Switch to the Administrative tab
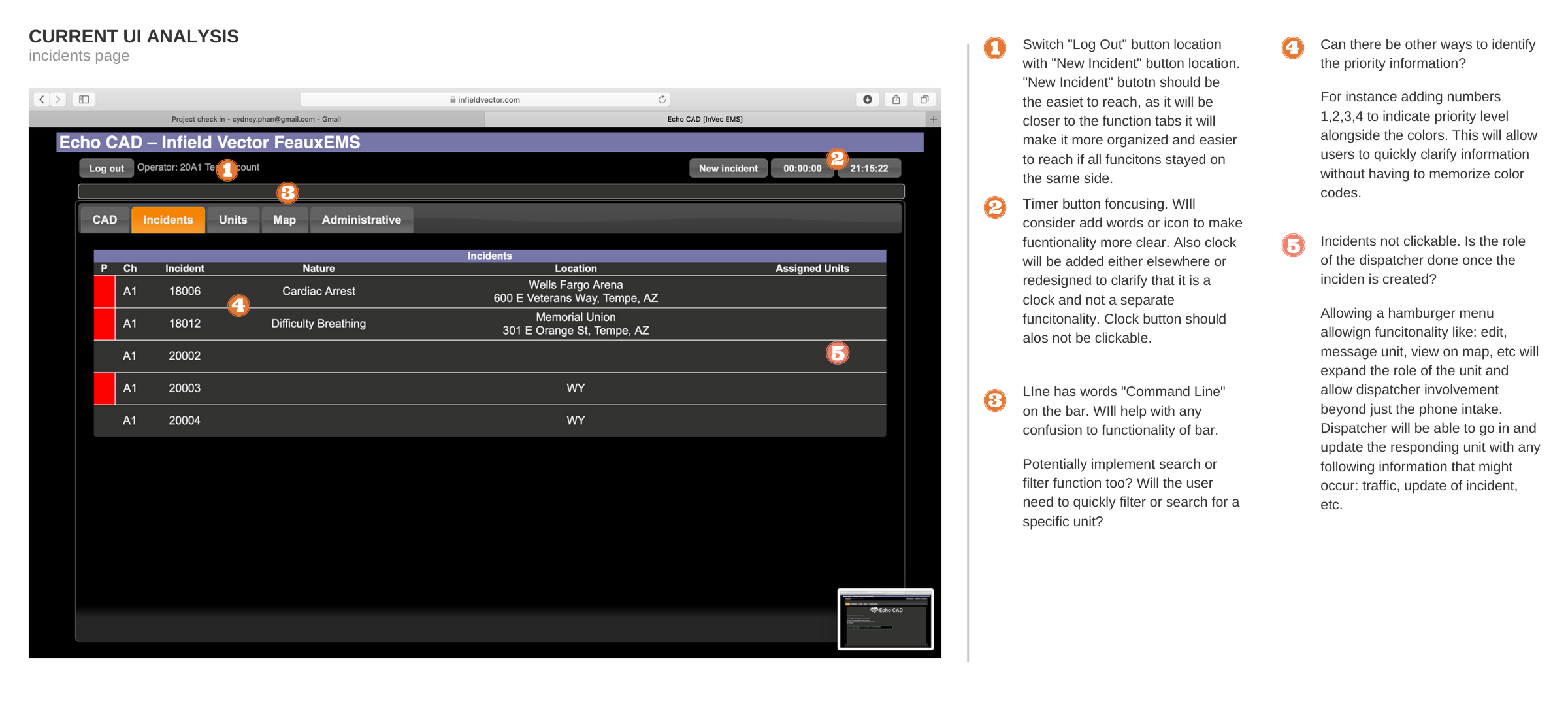 click(x=361, y=220)
